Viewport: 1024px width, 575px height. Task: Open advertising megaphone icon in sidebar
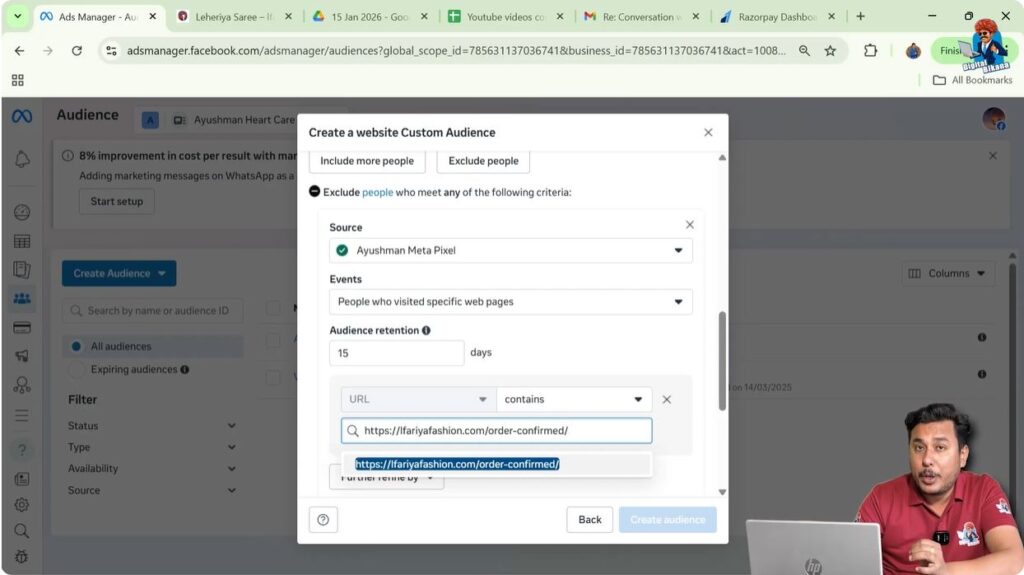(x=22, y=356)
